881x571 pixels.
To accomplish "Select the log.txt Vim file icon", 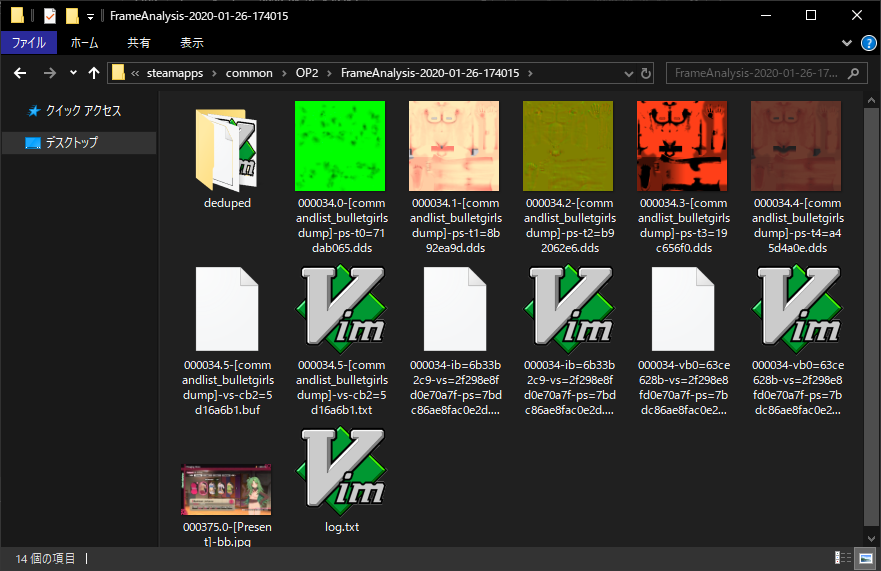I will (x=341, y=471).
